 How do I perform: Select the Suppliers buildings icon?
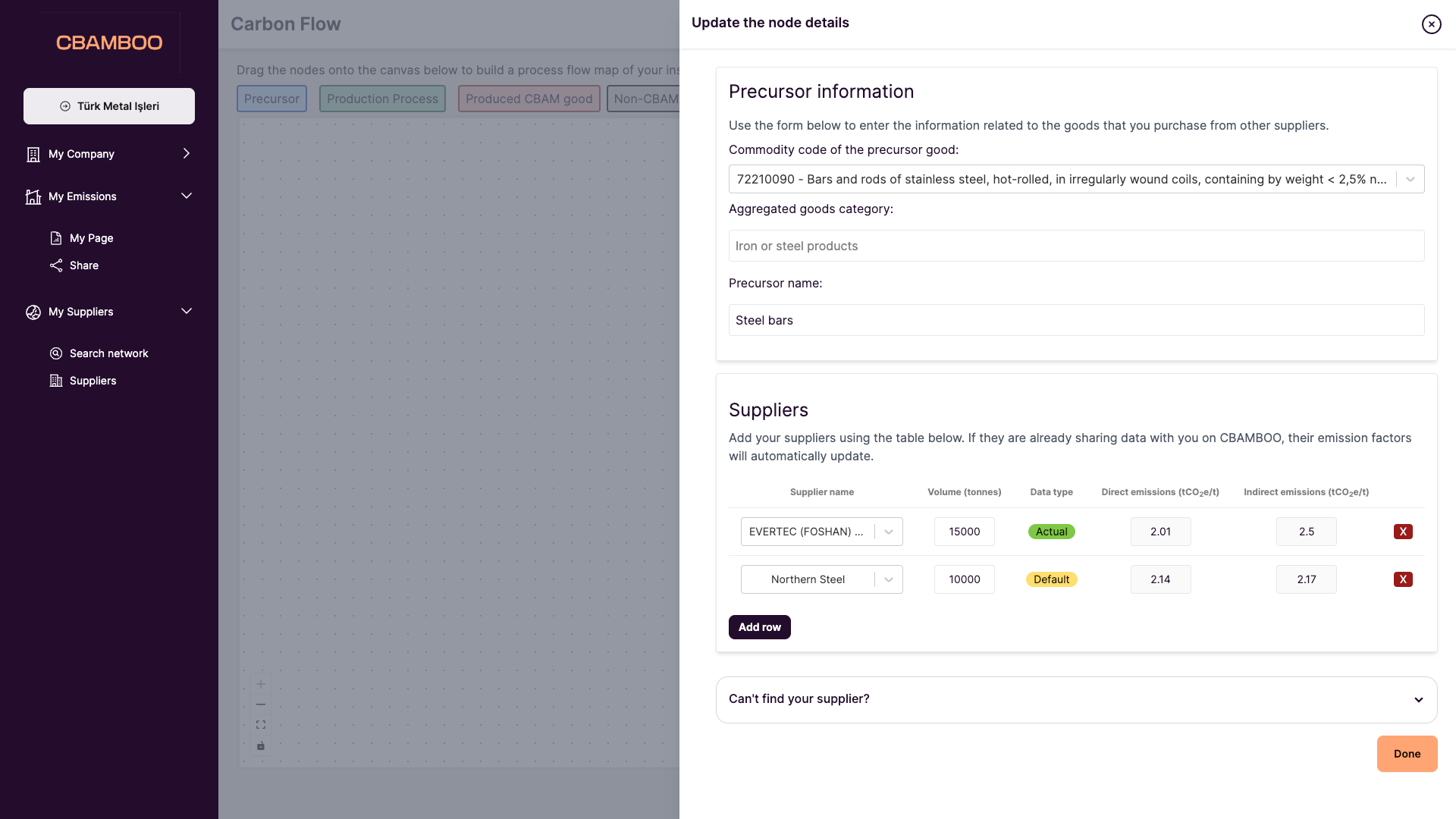coord(56,381)
